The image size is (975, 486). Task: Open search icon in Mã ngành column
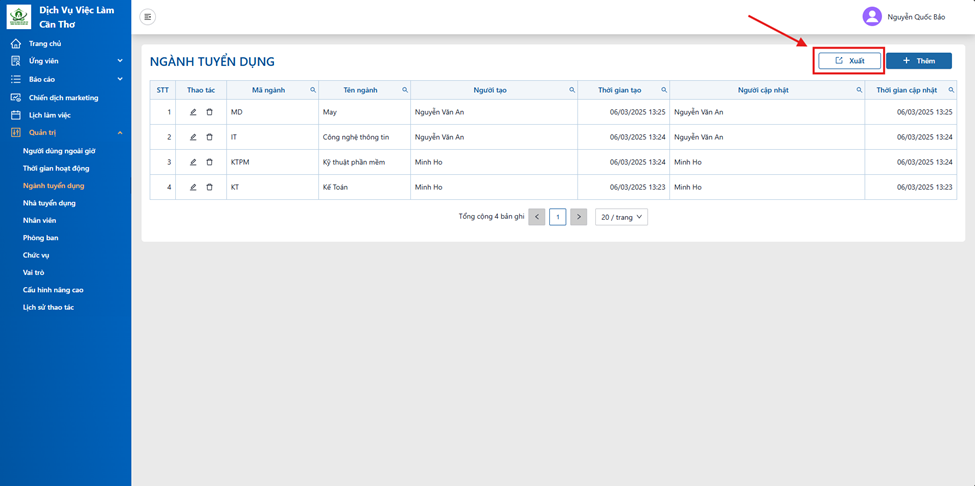pyautogui.click(x=313, y=90)
